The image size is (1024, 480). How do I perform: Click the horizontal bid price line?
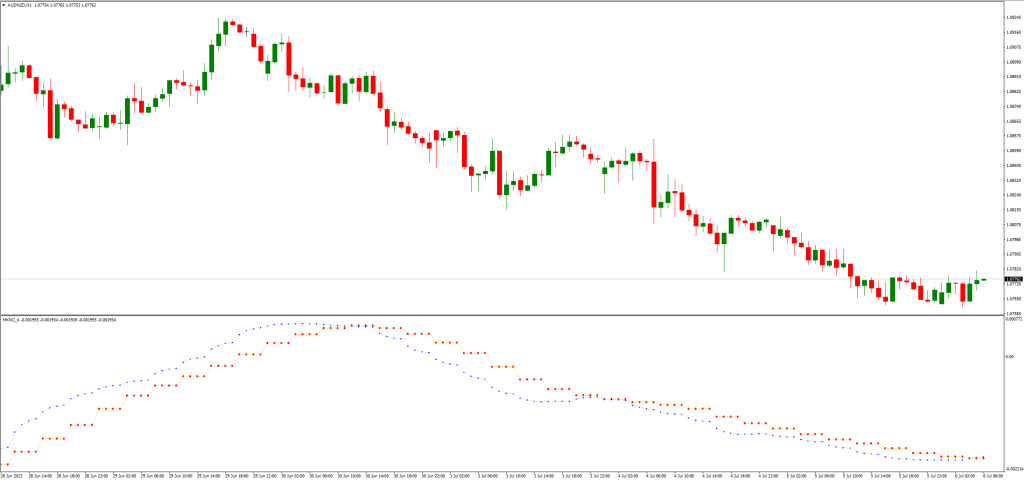point(500,278)
